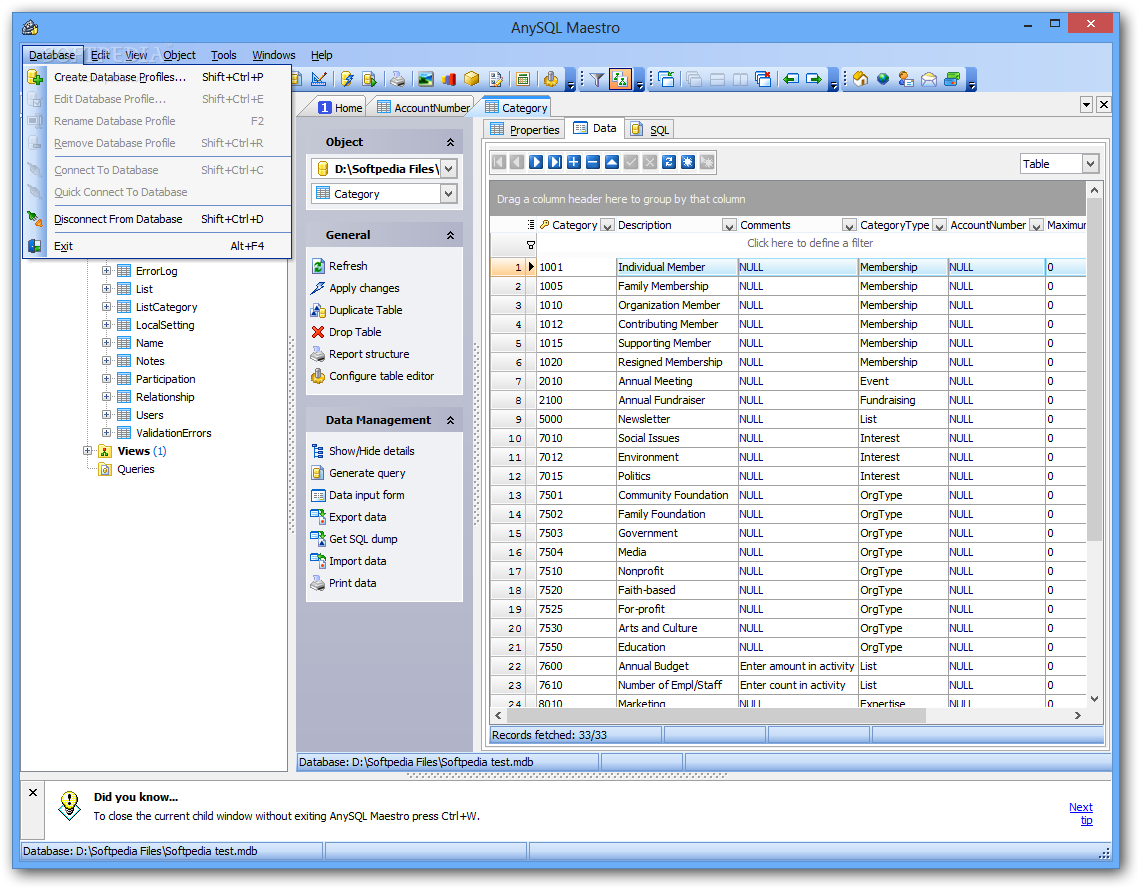
Task: Refresh data with the navigator refresh icon
Action: point(669,162)
